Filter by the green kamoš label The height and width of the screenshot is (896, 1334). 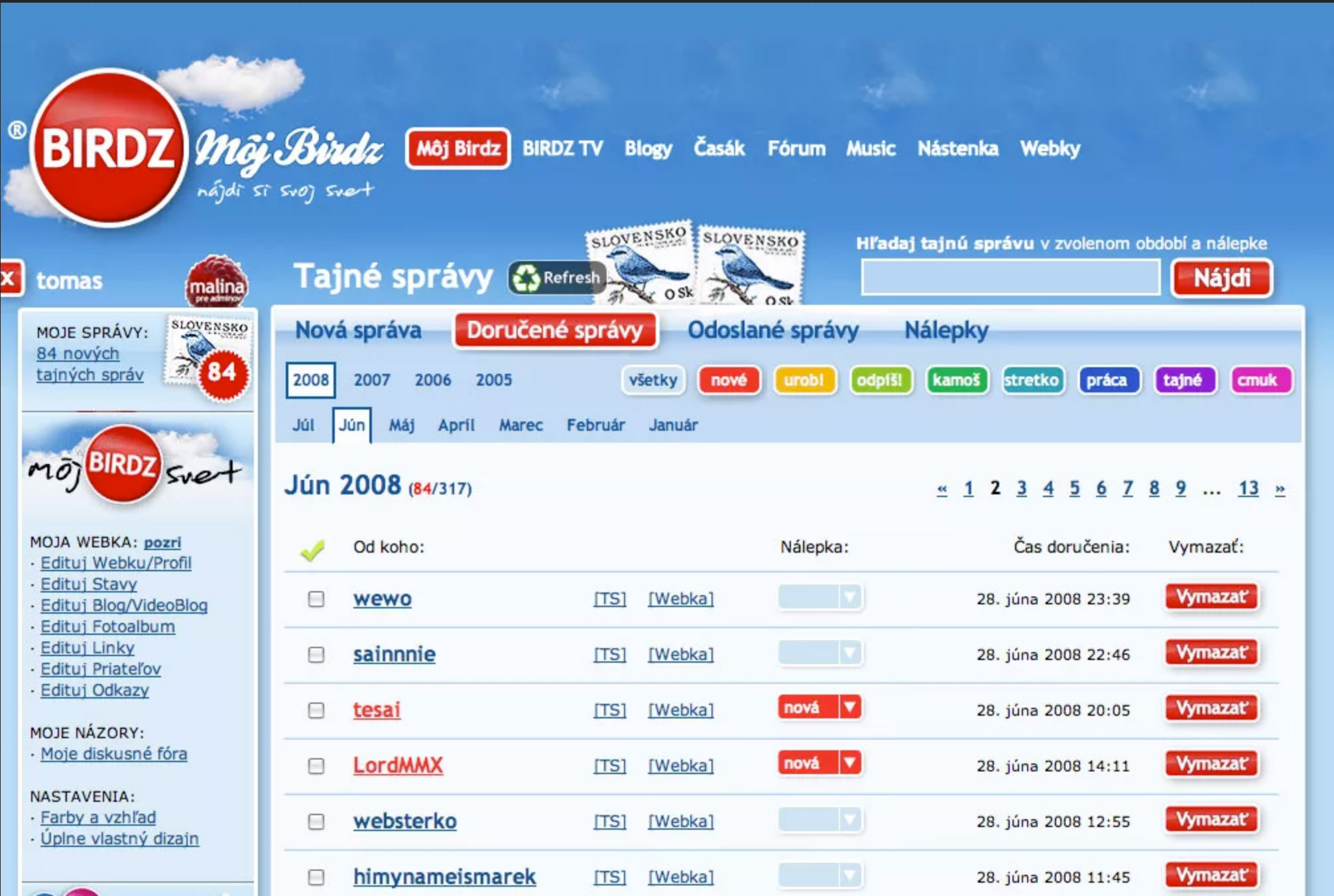pos(956,380)
